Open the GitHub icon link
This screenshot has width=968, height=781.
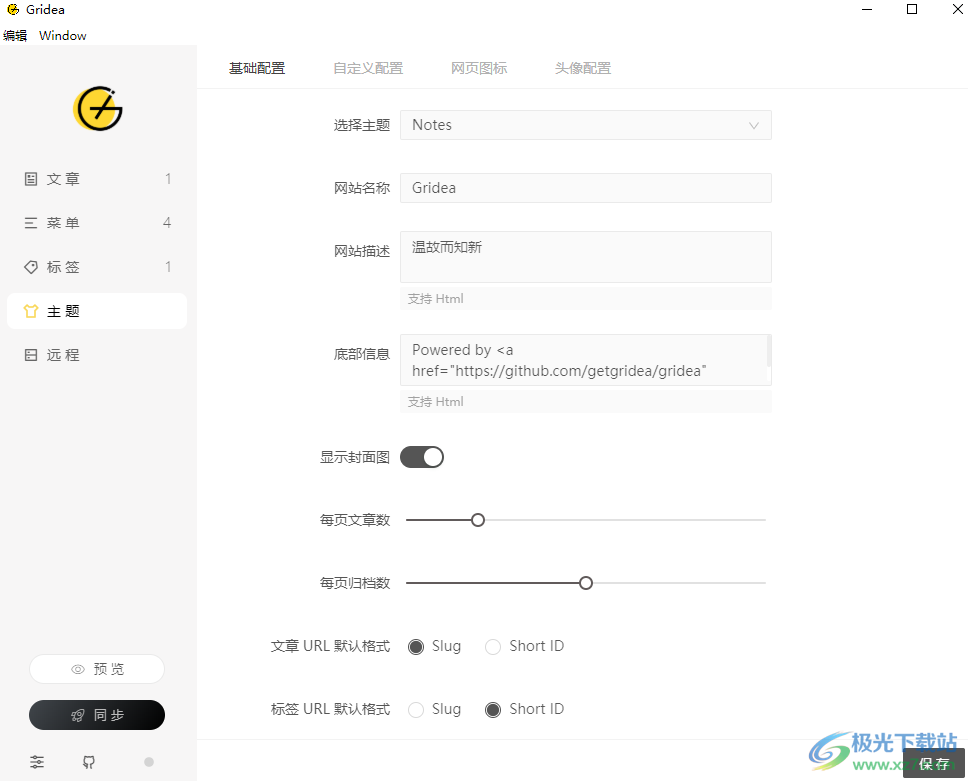coord(89,762)
